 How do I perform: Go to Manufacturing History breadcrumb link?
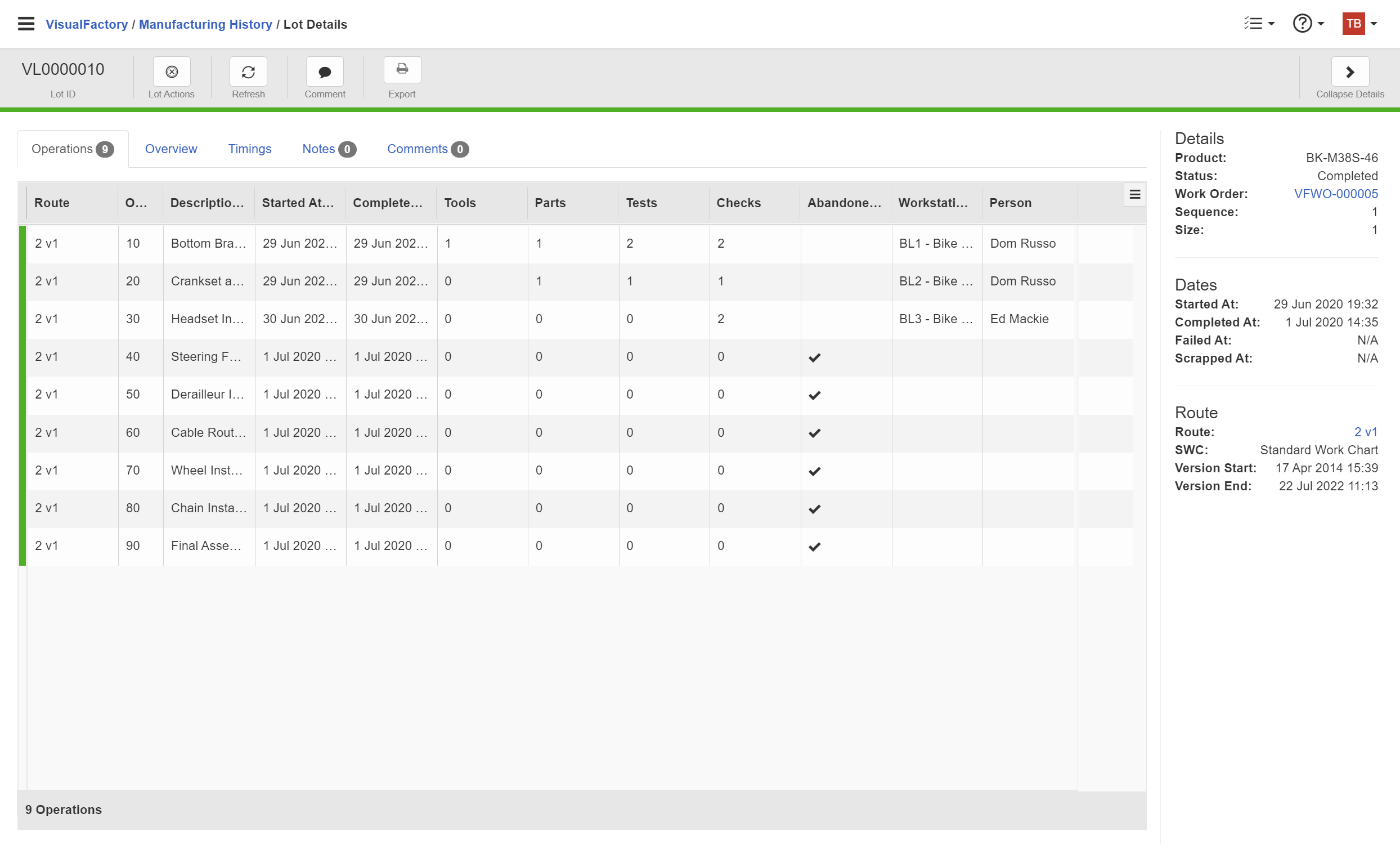point(206,24)
